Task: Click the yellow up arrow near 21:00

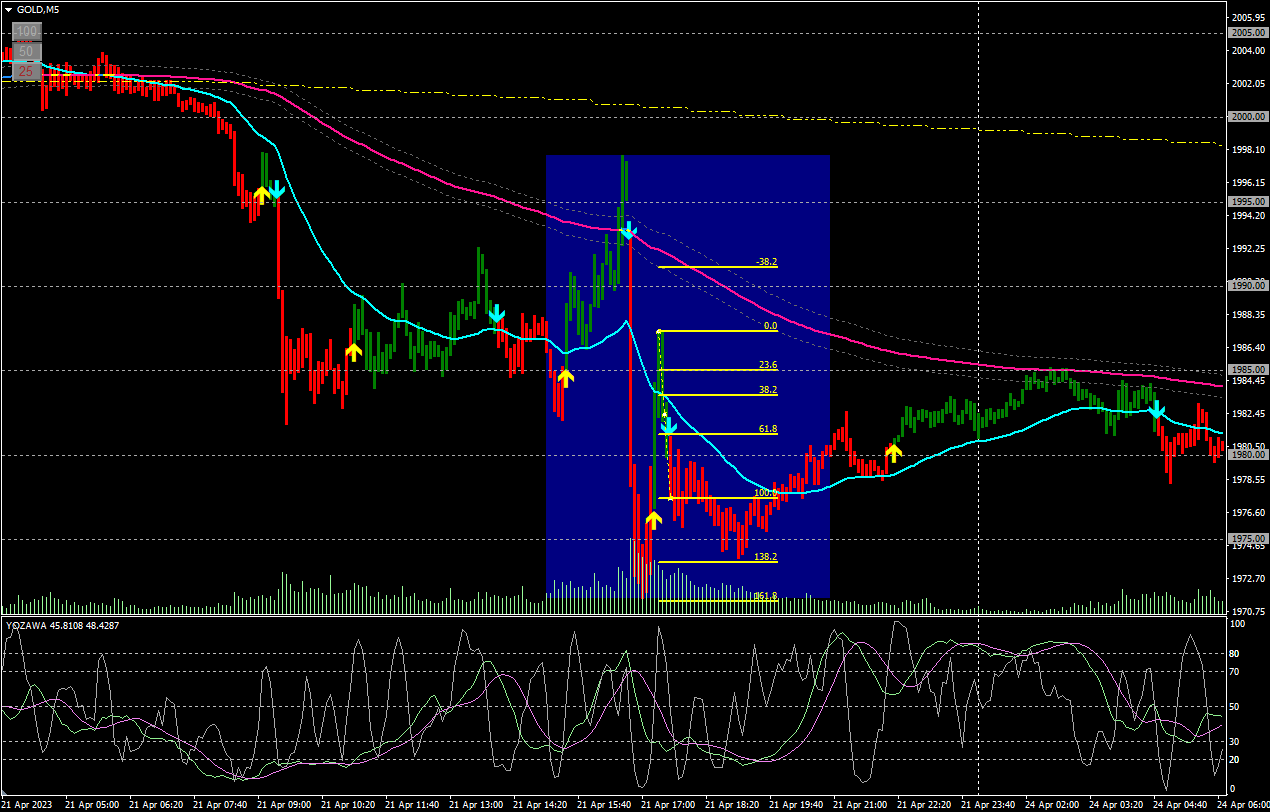Action: click(x=893, y=452)
